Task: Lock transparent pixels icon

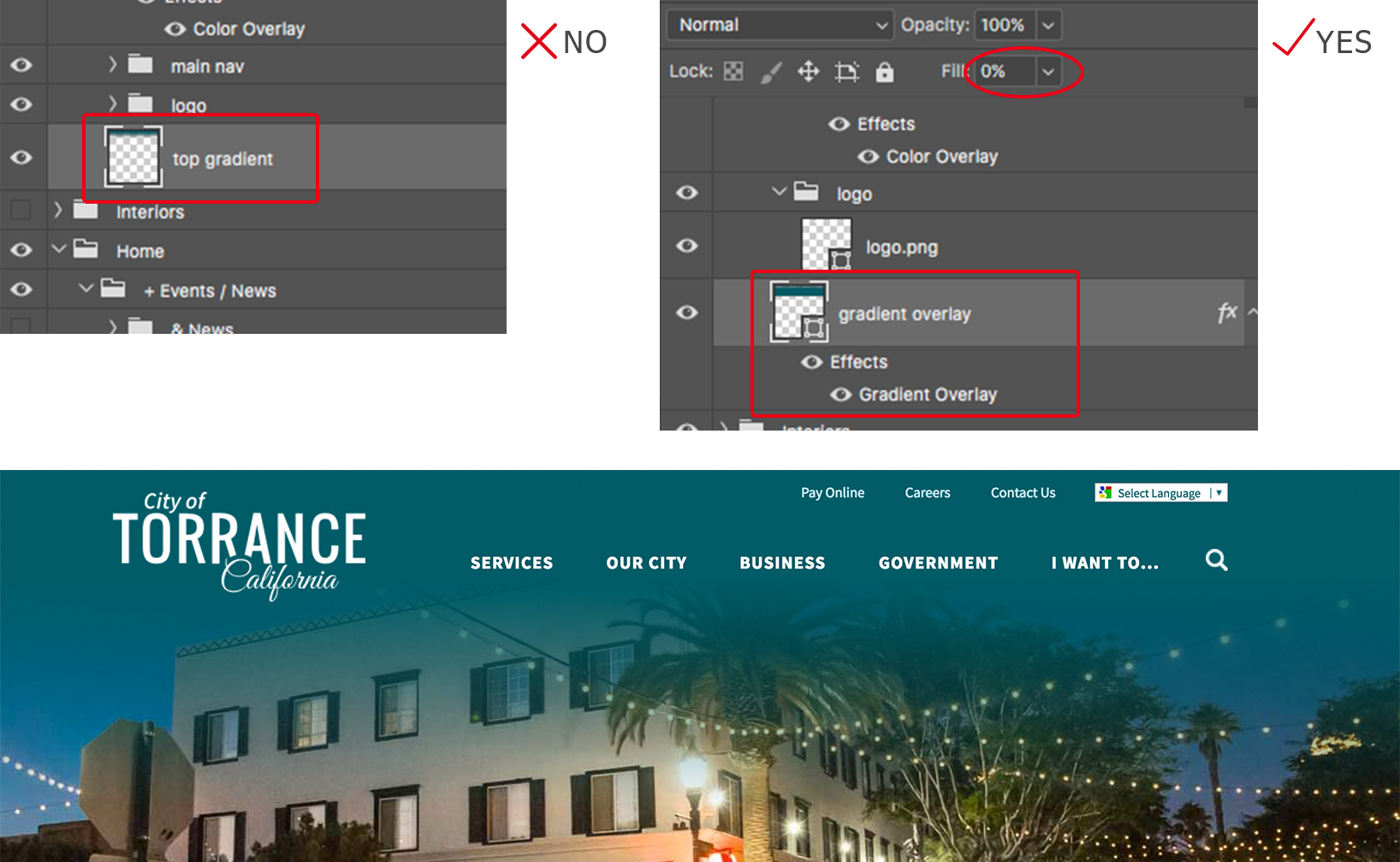Action: click(x=733, y=71)
